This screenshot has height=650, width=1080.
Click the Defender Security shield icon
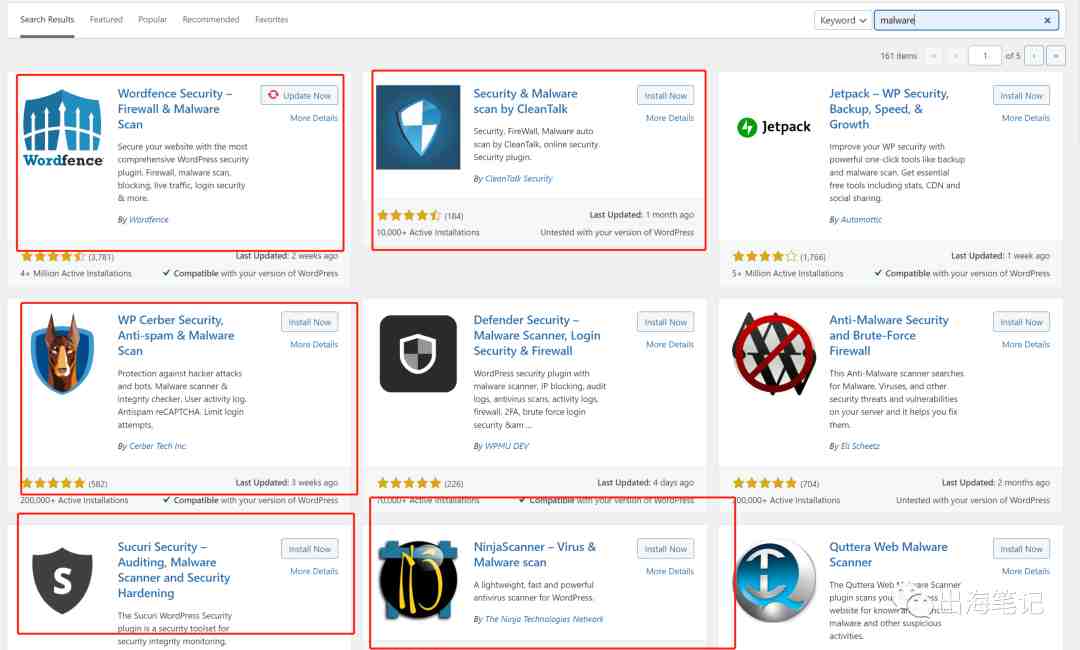coord(418,354)
